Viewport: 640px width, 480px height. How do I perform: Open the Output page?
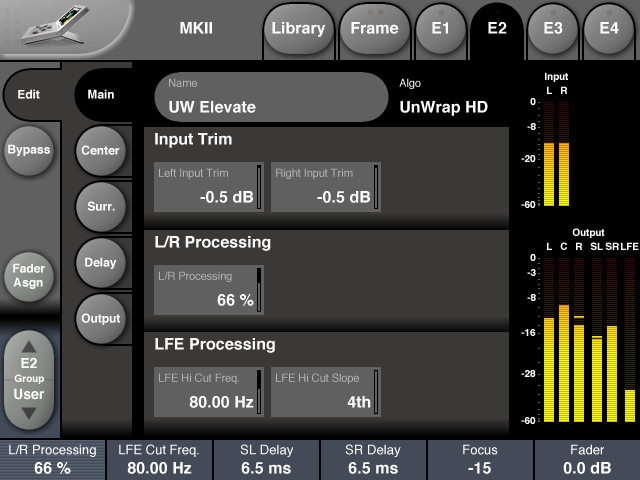[101, 319]
